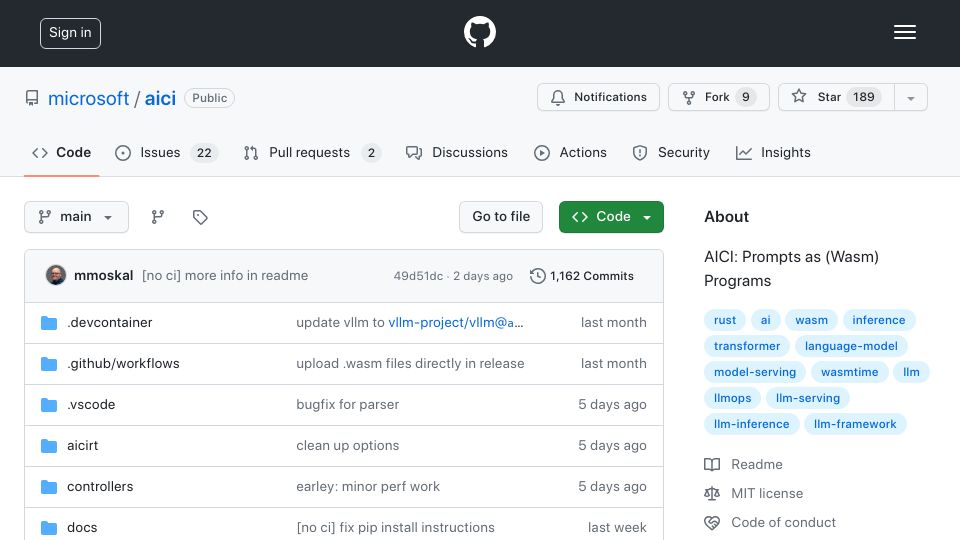Open the Security tab
Viewport: 960px width, 540px height.
coord(671,152)
